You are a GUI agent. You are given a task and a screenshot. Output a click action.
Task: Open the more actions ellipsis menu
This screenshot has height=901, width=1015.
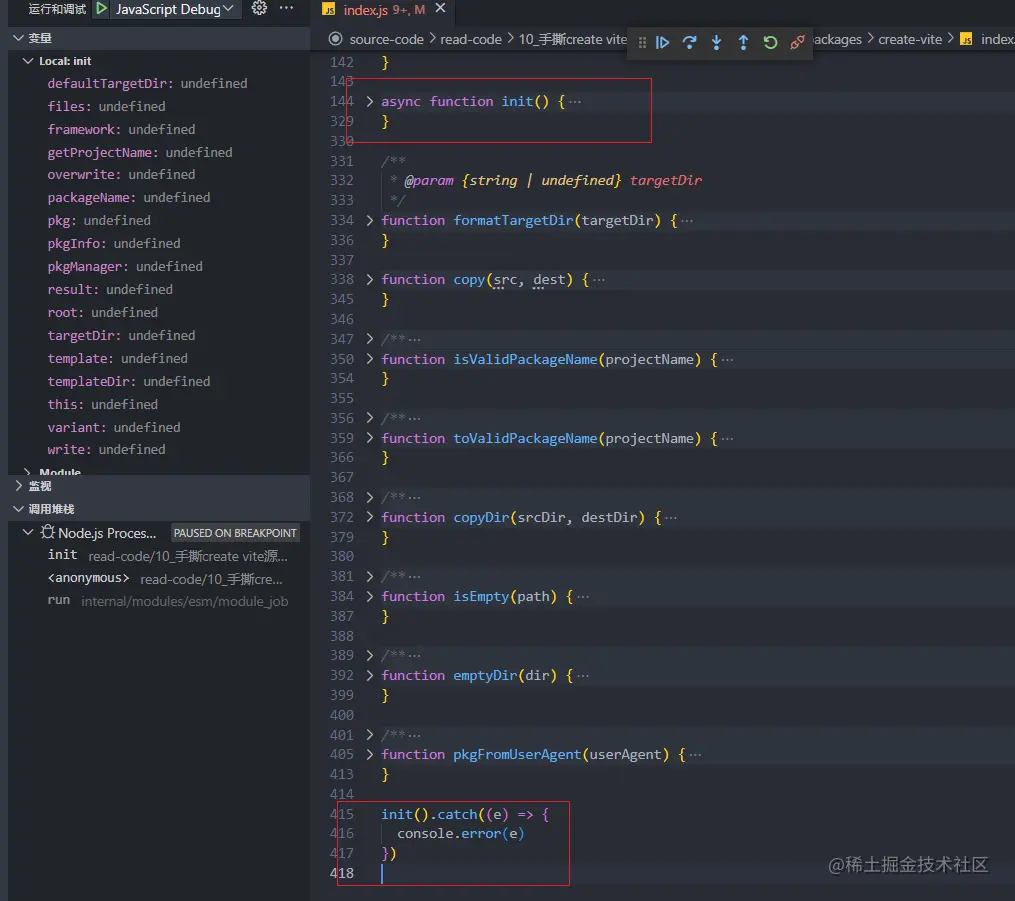287,9
